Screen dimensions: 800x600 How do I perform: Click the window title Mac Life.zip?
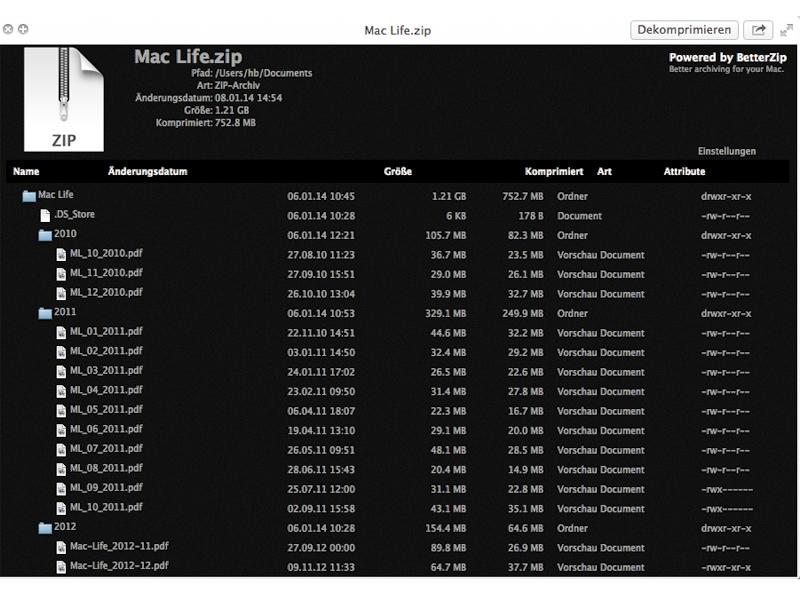pos(397,31)
